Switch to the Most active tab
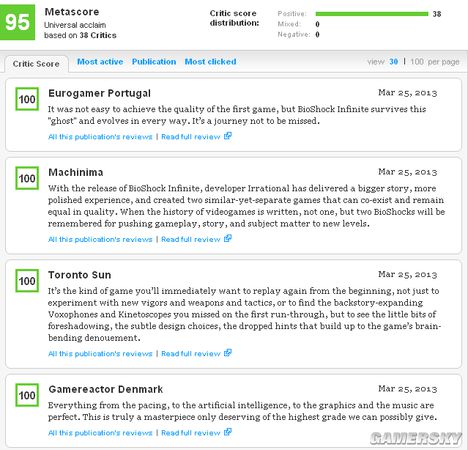468x450 pixels. pos(100,62)
